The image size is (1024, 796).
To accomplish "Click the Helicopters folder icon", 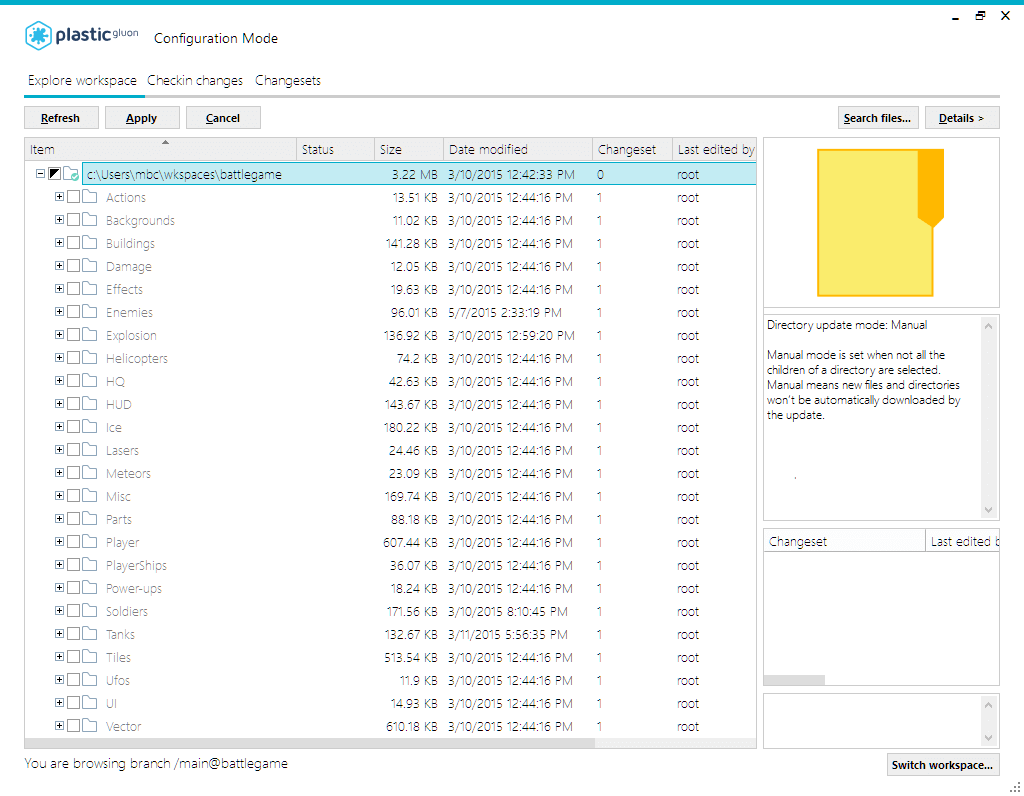I will click(89, 358).
